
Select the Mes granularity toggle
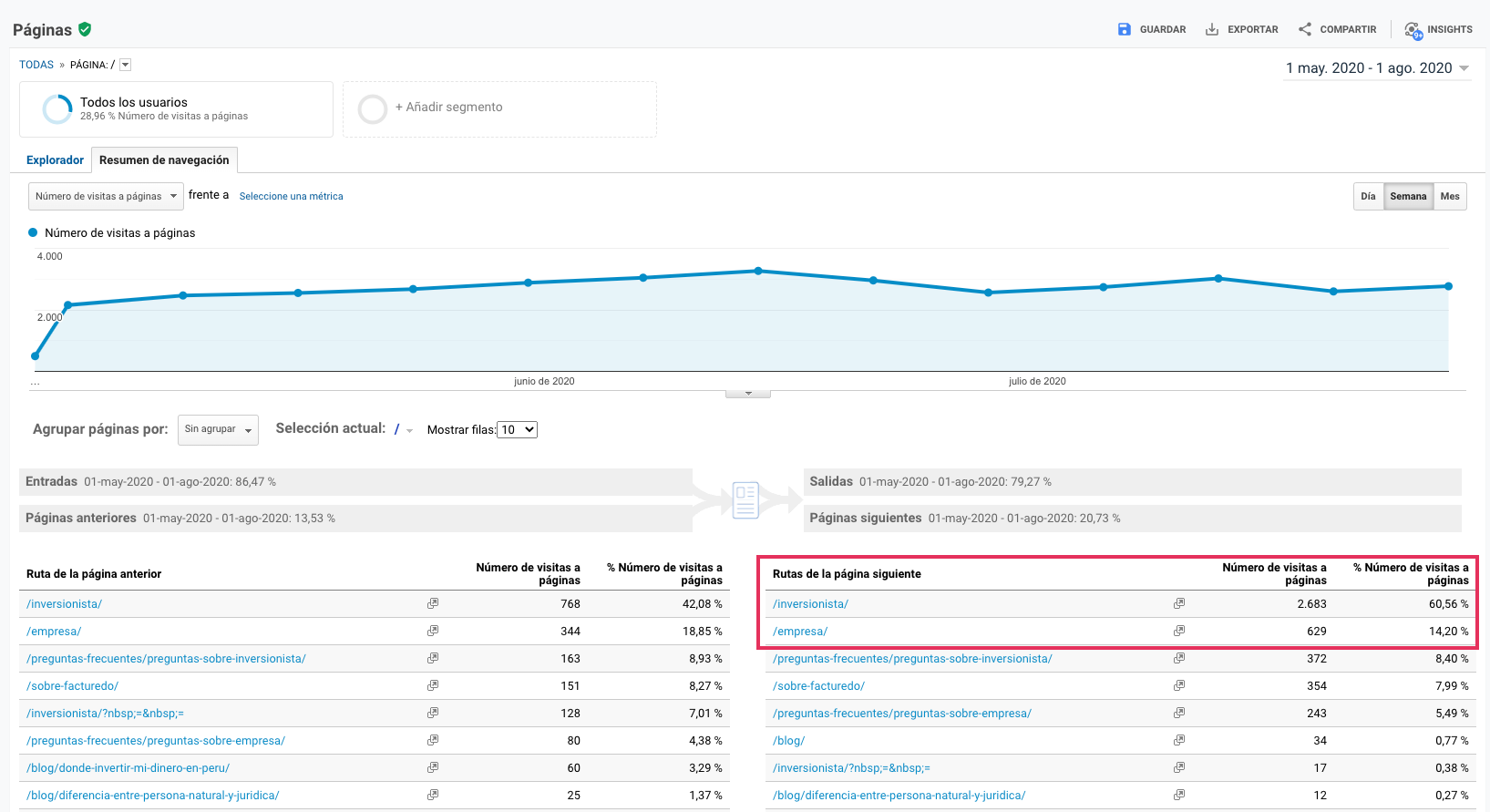coord(1450,197)
